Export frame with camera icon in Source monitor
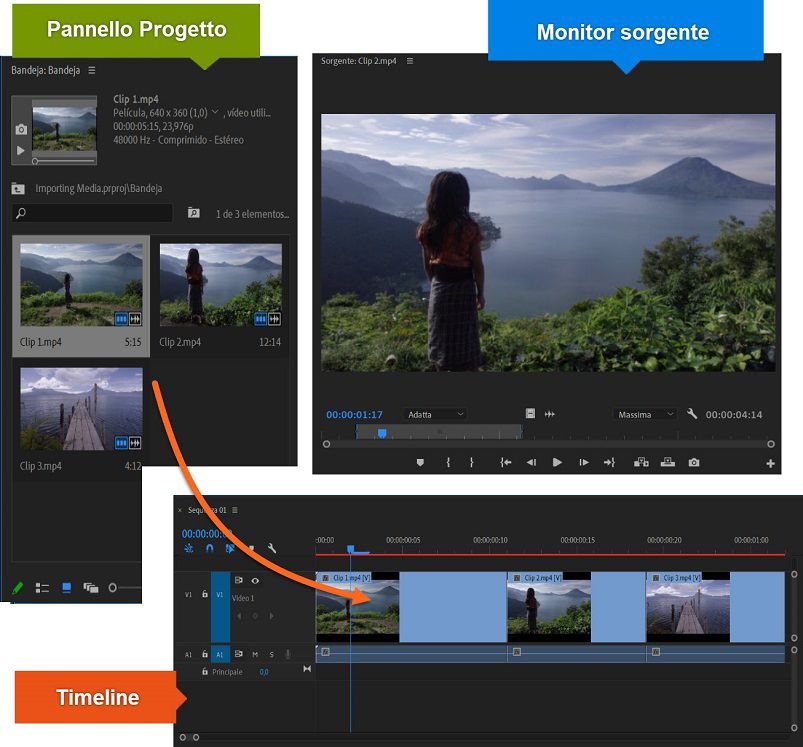 coord(694,462)
